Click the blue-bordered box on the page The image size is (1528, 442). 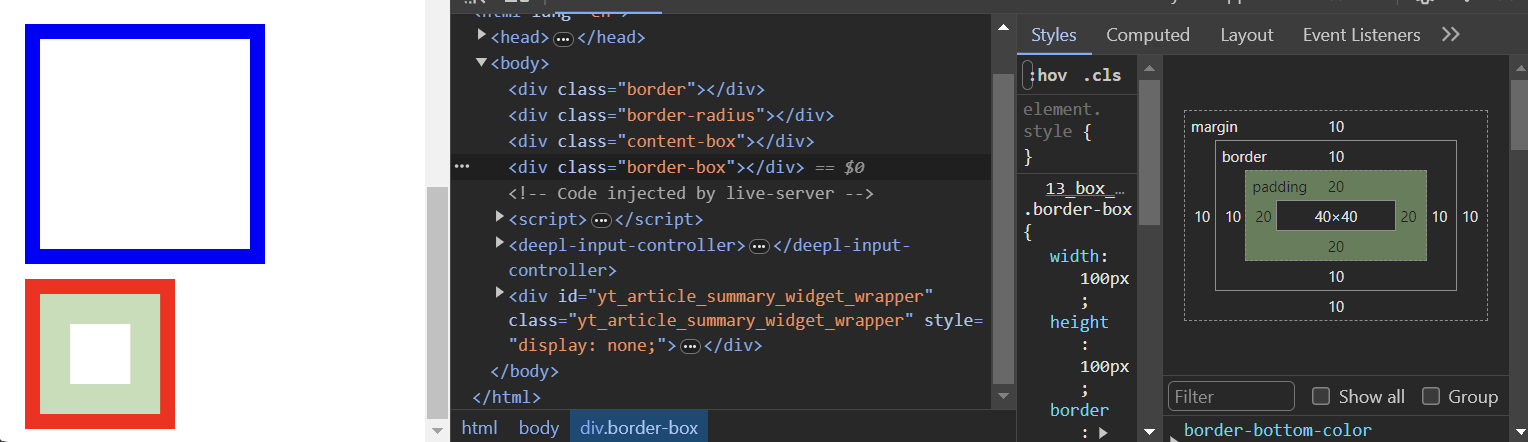(145, 144)
